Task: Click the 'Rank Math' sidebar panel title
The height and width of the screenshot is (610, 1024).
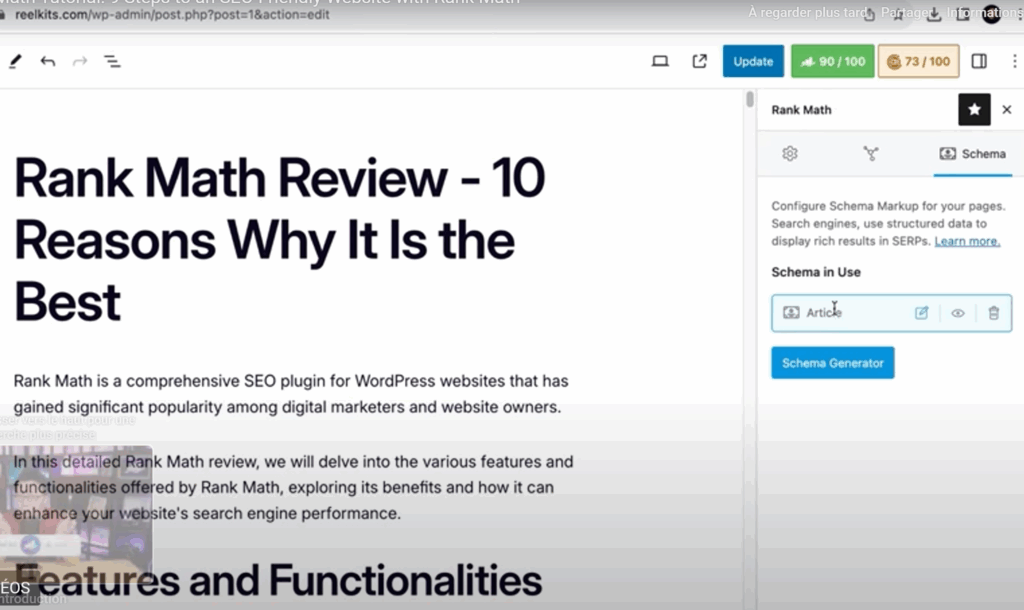Action: (801, 110)
